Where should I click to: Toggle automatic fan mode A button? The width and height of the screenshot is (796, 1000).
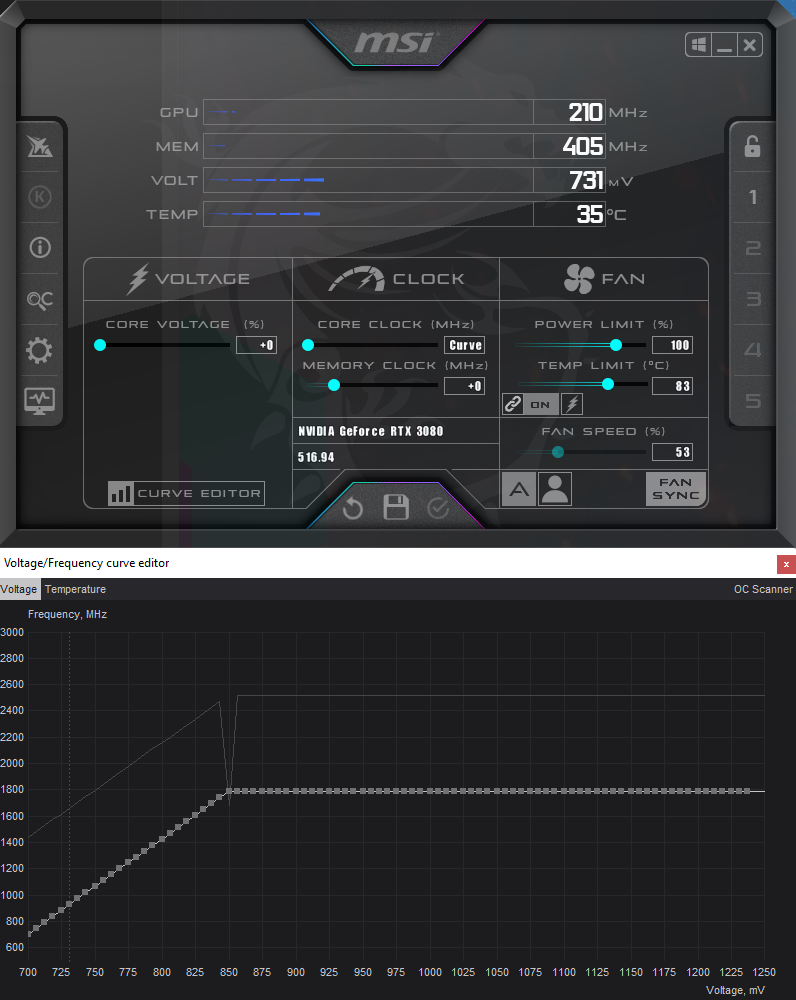519,490
